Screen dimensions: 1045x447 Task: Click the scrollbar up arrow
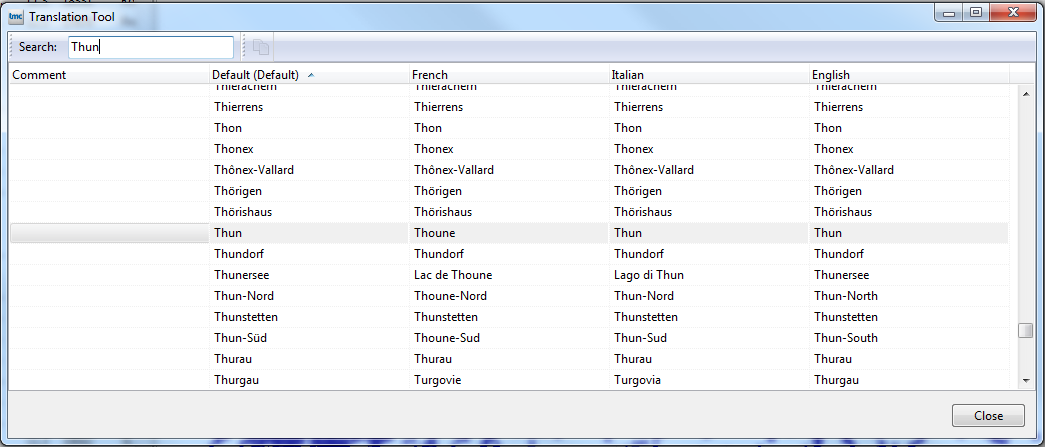point(1025,93)
